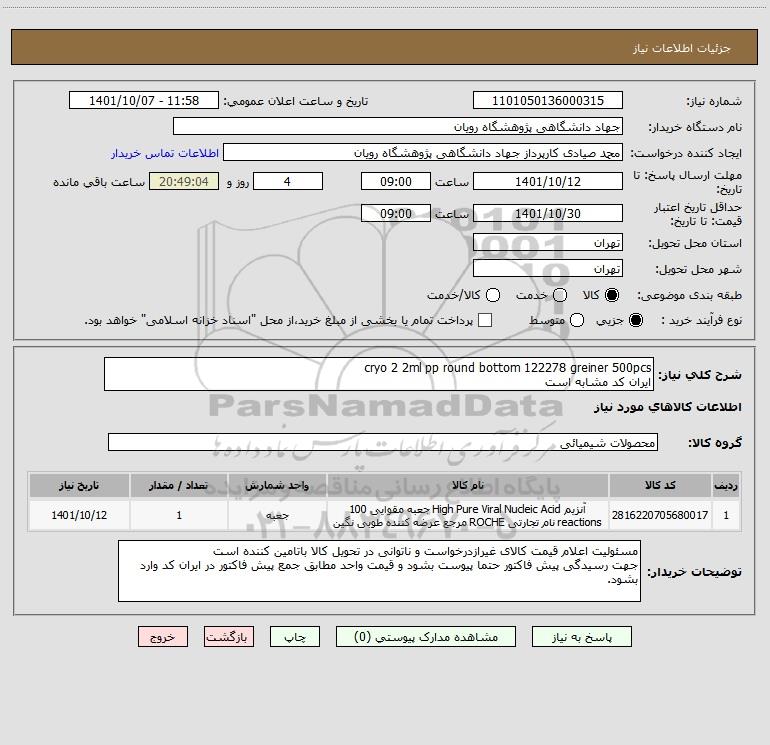Click the table date cell 1401/10/12
Screen dimensions: 770x745
coord(79,515)
